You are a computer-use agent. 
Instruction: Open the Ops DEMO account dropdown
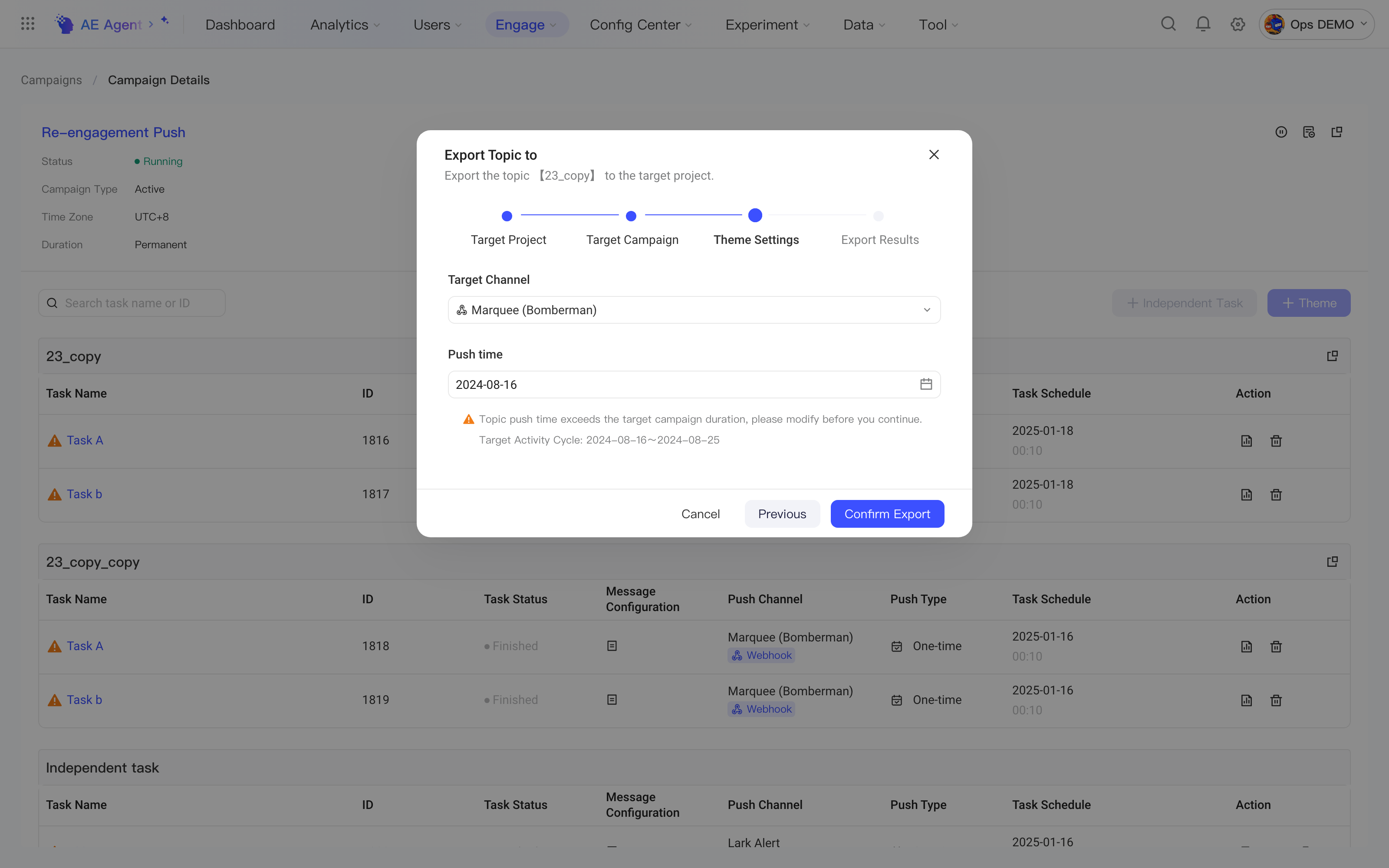(1316, 24)
